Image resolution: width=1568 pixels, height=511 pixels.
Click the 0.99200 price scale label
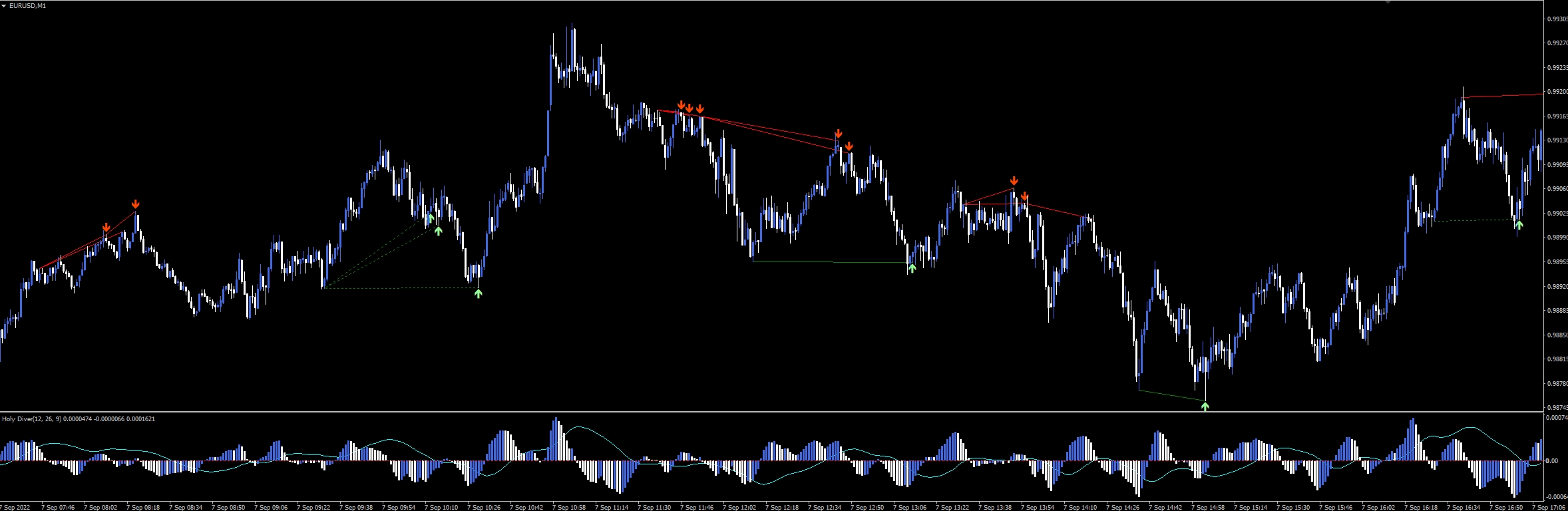[1557, 92]
